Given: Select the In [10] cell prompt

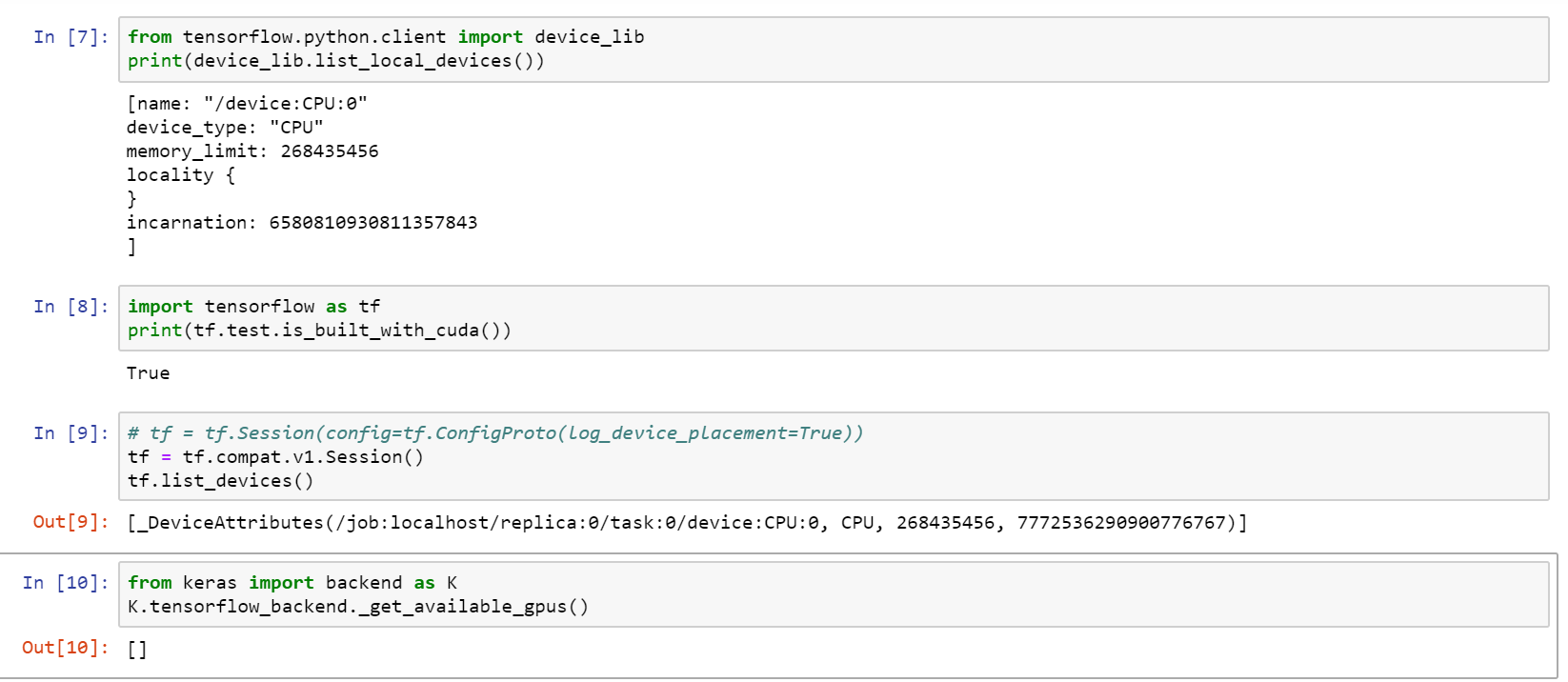Looking at the screenshot, I should click(65, 583).
